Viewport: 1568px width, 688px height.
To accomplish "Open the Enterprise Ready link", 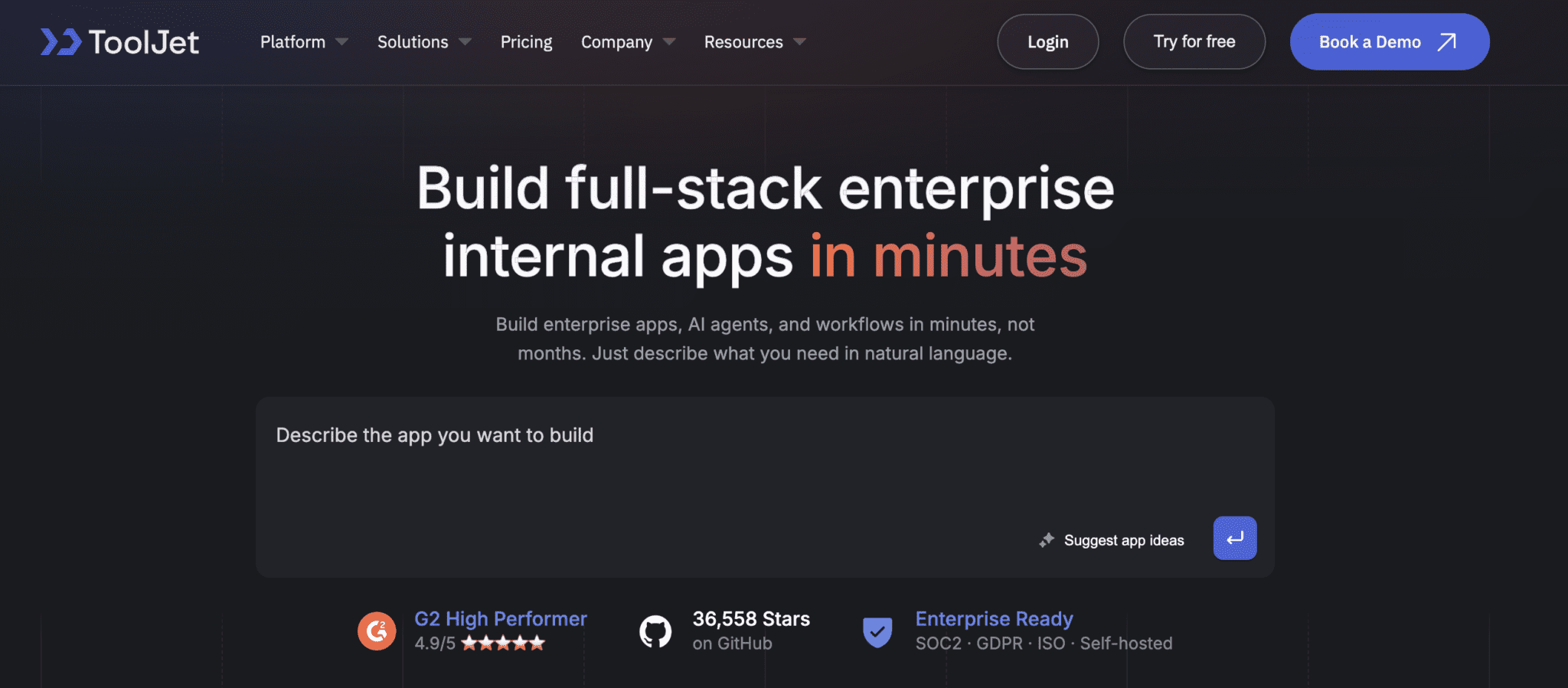I will tap(994, 619).
